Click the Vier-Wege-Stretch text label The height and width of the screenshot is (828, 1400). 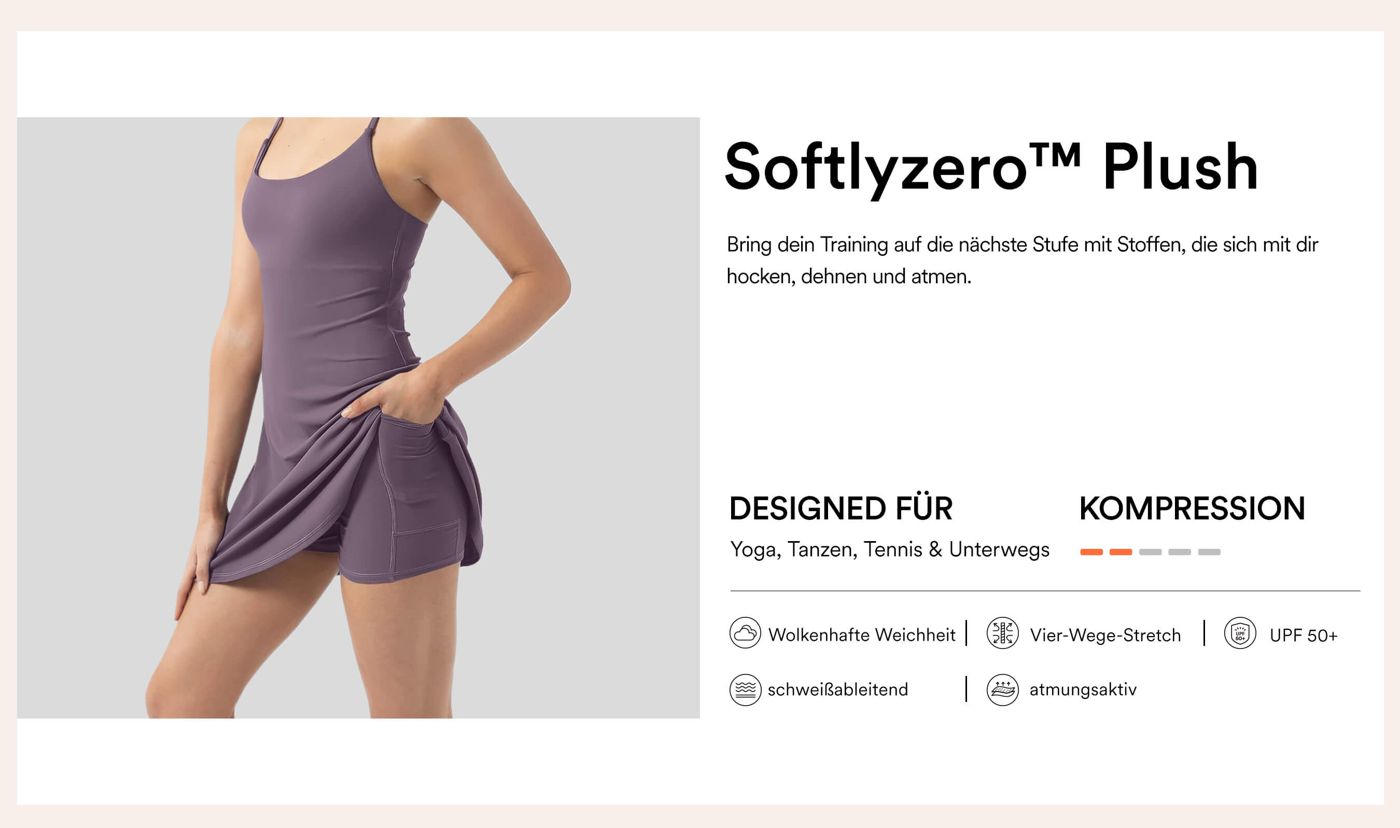coord(1105,635)
